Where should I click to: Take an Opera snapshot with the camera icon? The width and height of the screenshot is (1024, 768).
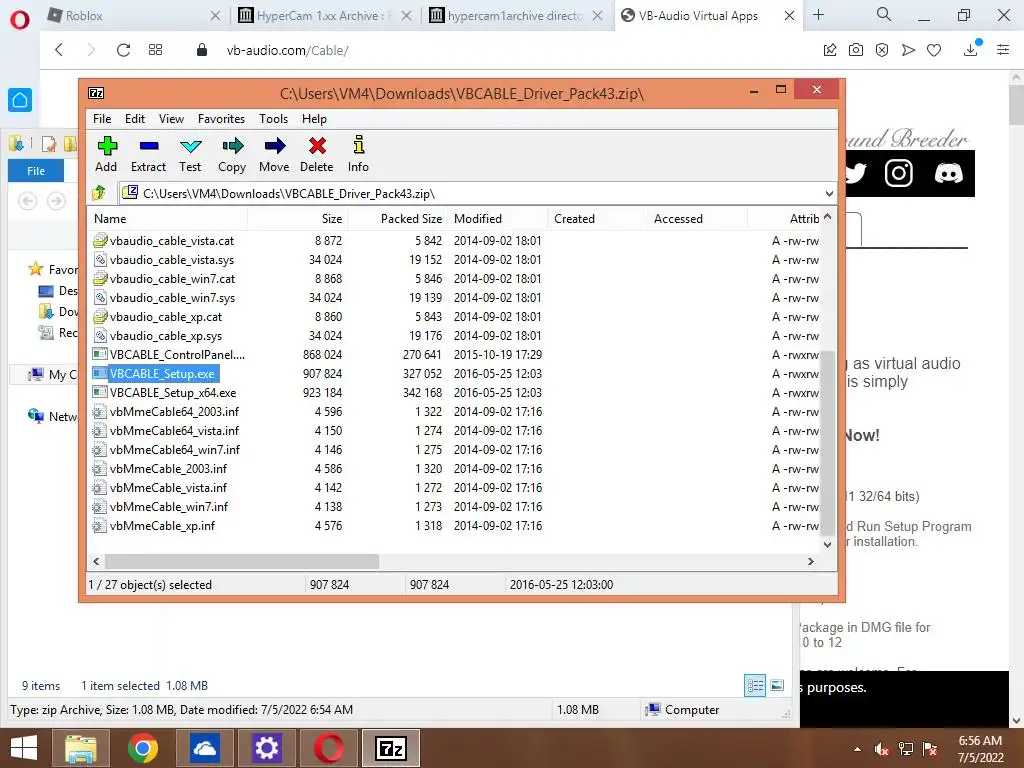(856, 50)
